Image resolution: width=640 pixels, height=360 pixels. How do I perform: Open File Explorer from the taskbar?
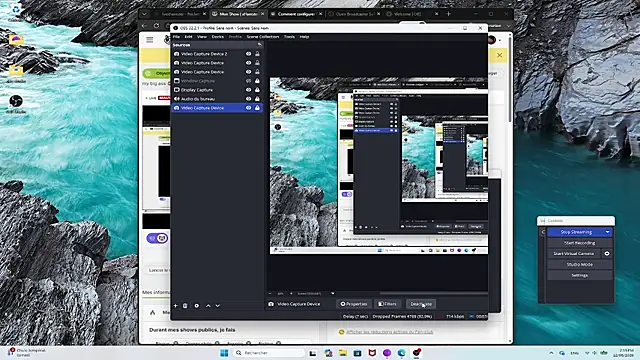click(x=343, y=353)
